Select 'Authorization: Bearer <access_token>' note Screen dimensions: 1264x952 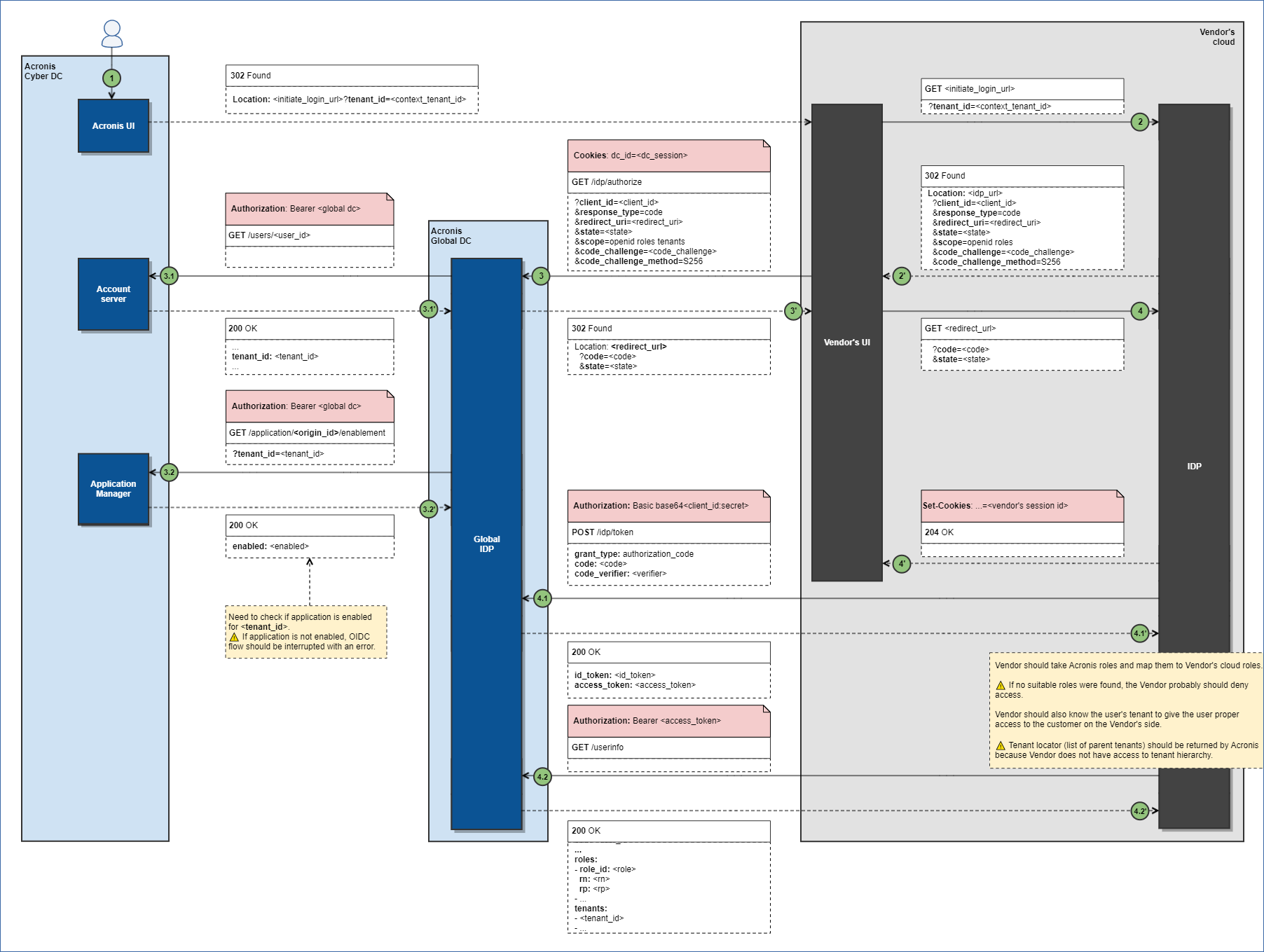[x=669, y=721]
